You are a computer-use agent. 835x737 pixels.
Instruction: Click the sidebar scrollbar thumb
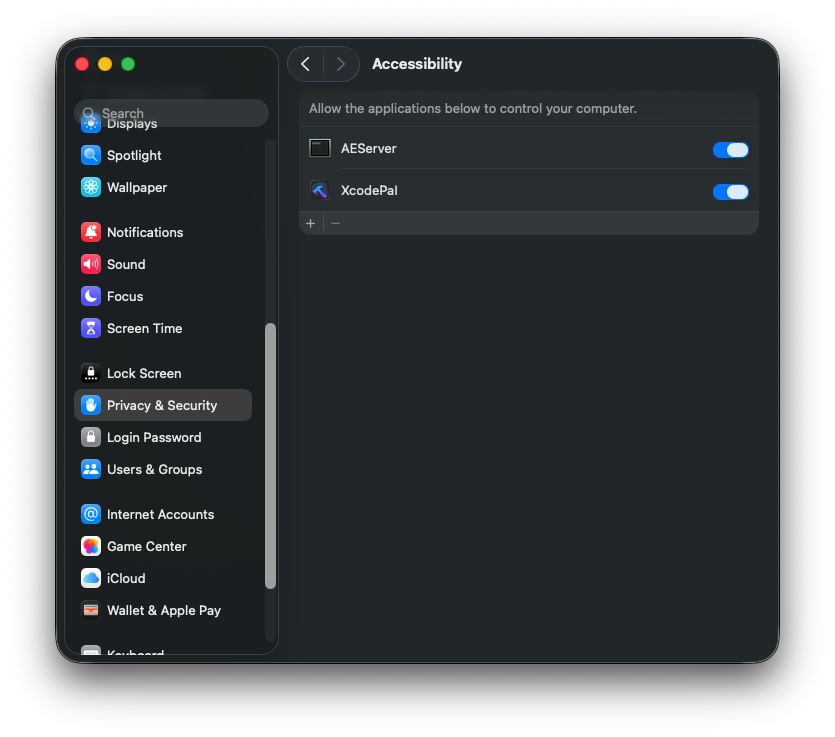pos(271,456)
